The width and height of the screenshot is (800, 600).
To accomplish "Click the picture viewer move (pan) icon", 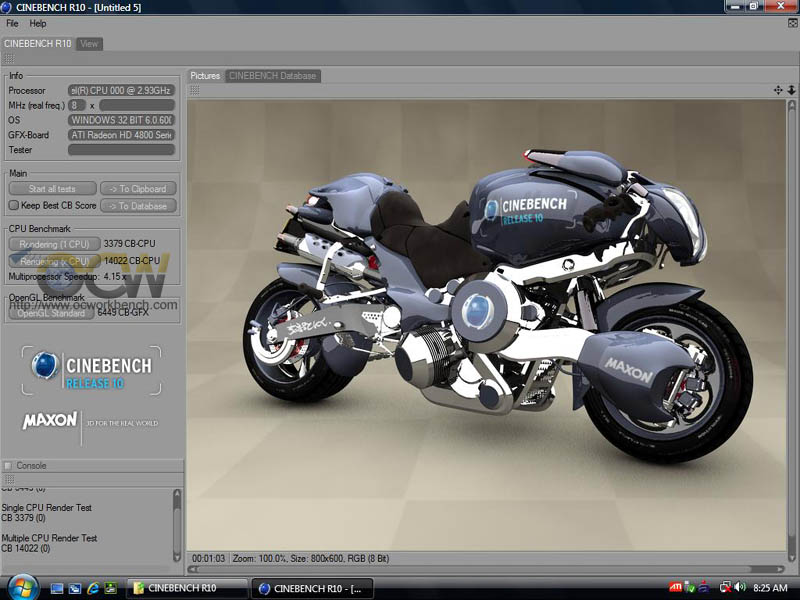I will [778, 90].
